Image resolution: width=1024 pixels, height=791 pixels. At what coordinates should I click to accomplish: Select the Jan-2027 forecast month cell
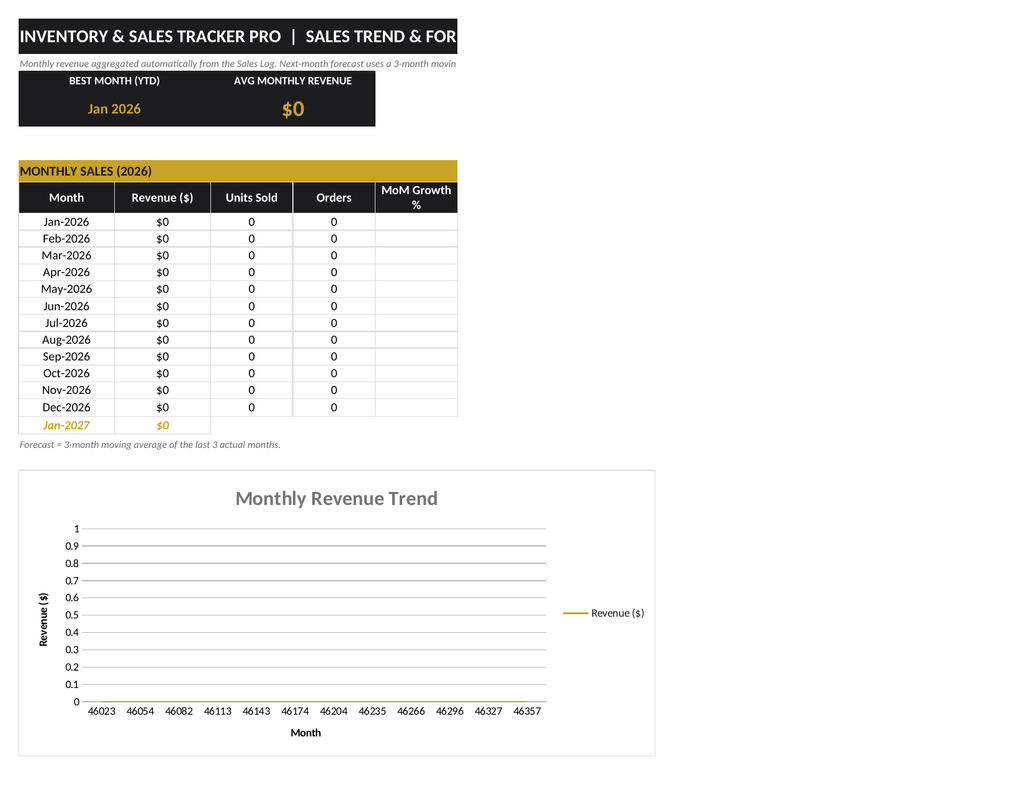tap(67, 425)
